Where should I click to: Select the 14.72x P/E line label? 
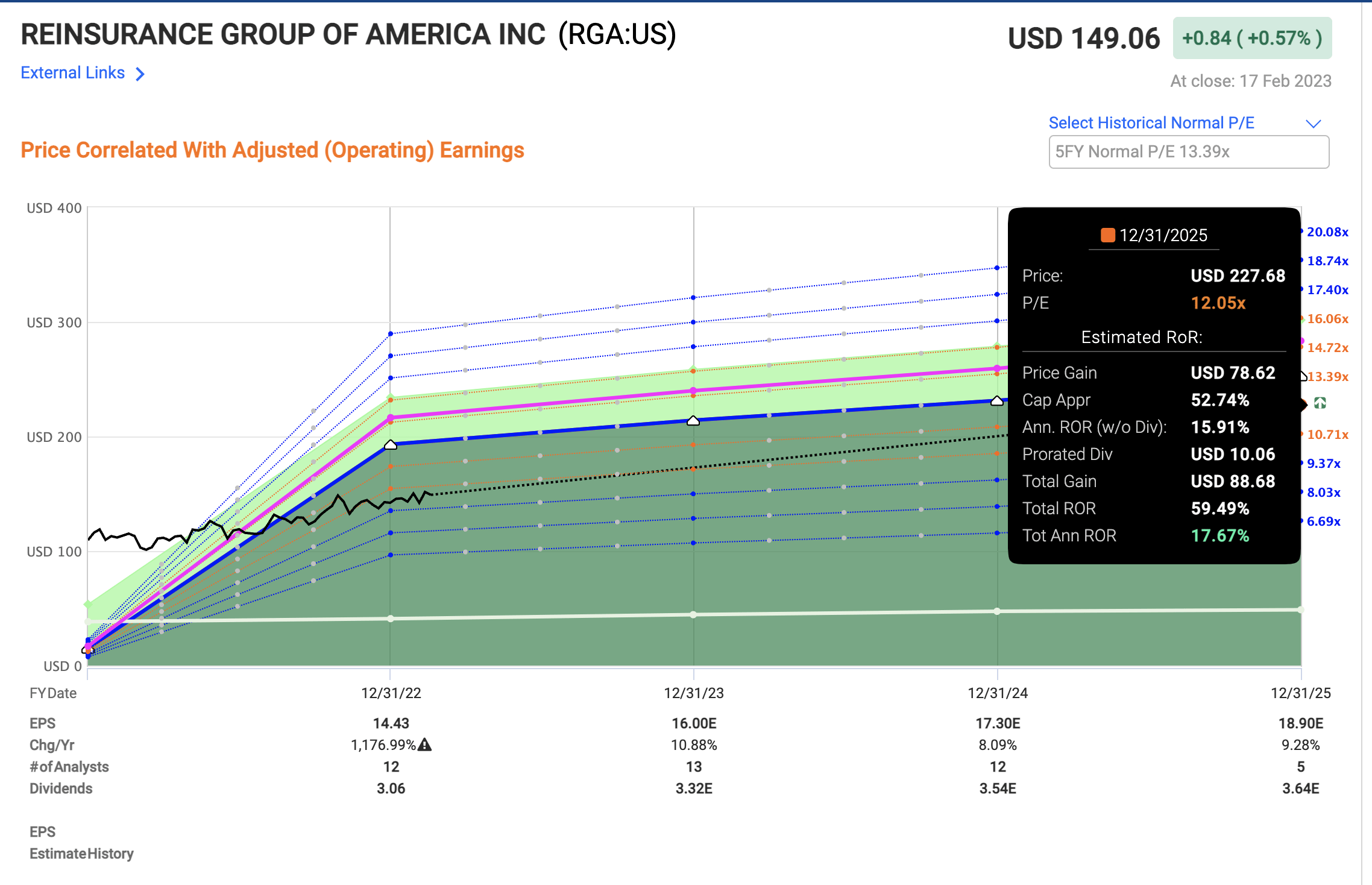click(1327, 348)
